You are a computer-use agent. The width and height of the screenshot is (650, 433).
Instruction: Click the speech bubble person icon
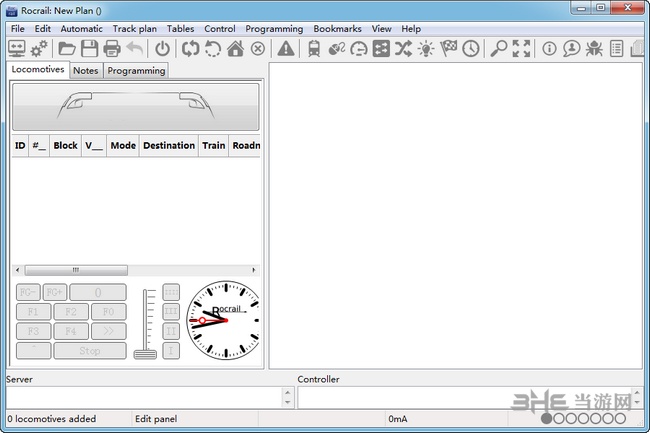click(x=572, y=48)
